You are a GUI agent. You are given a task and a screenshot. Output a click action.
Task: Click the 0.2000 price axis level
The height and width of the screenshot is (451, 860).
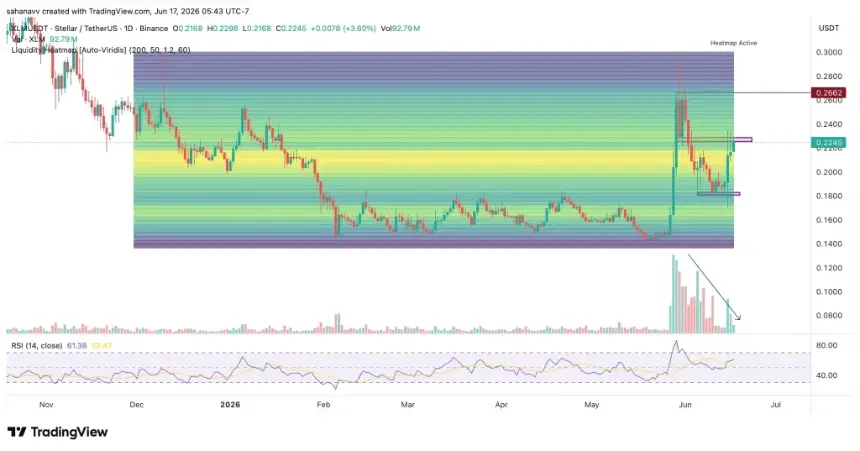829,172
